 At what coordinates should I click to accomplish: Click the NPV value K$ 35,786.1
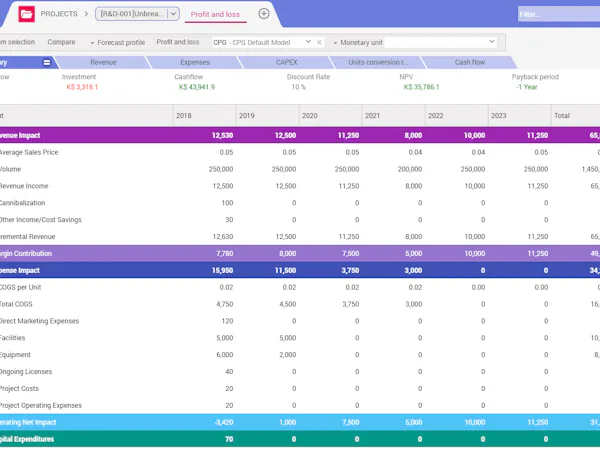tap(421, 87)
